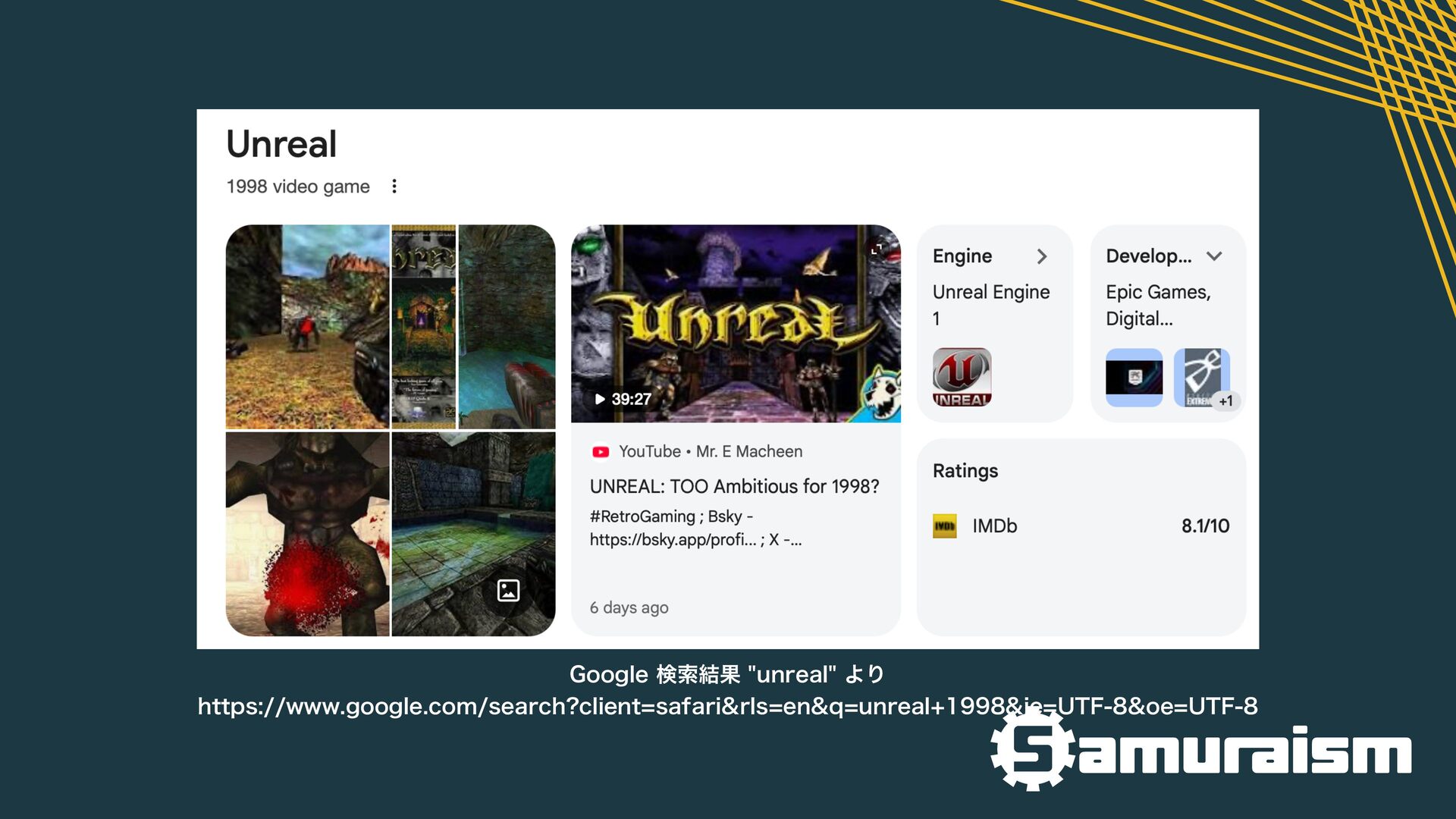Click the Unreal Engine logo icon

click(962, 378)
